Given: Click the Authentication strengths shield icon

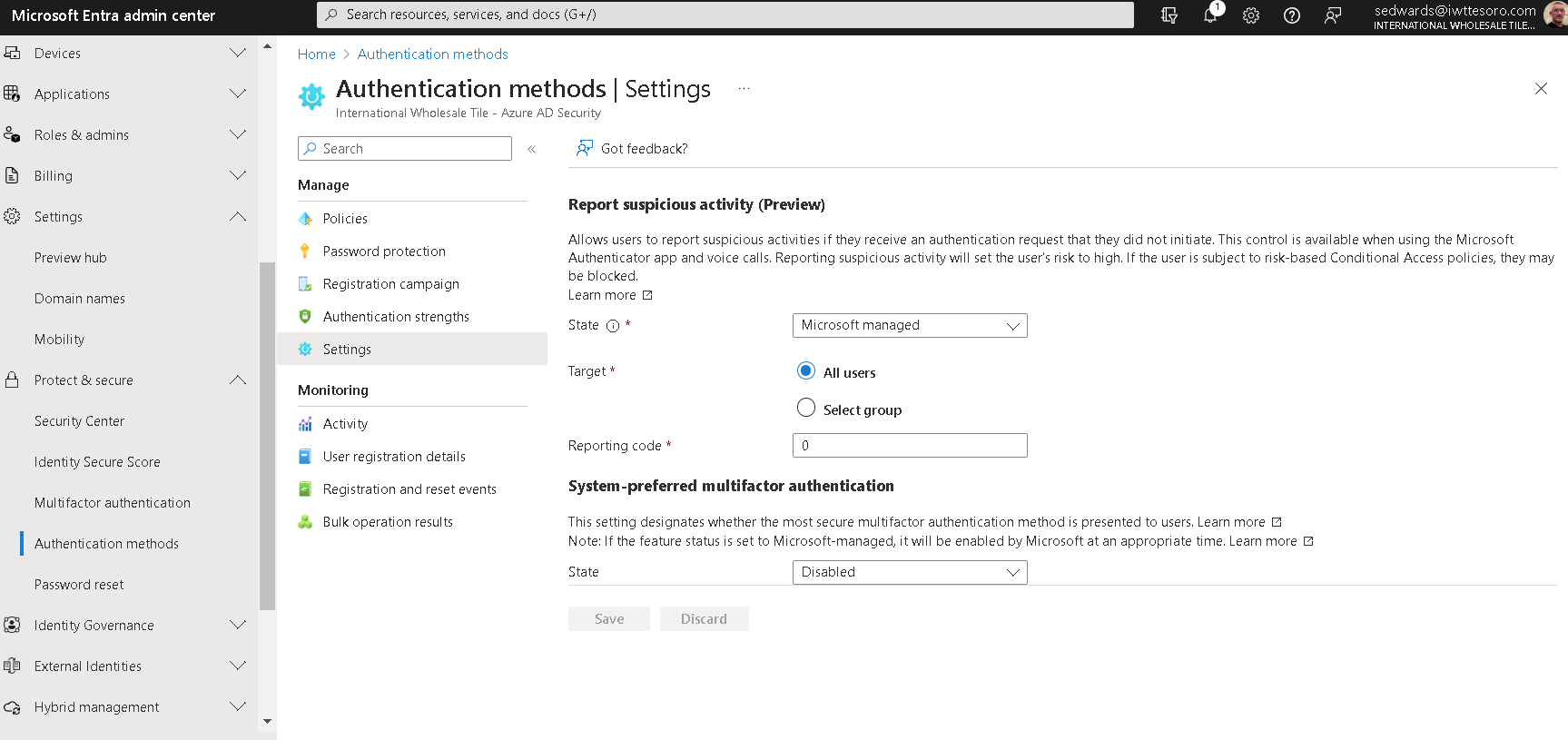Looking at the screenshot, I should [306, 317].
